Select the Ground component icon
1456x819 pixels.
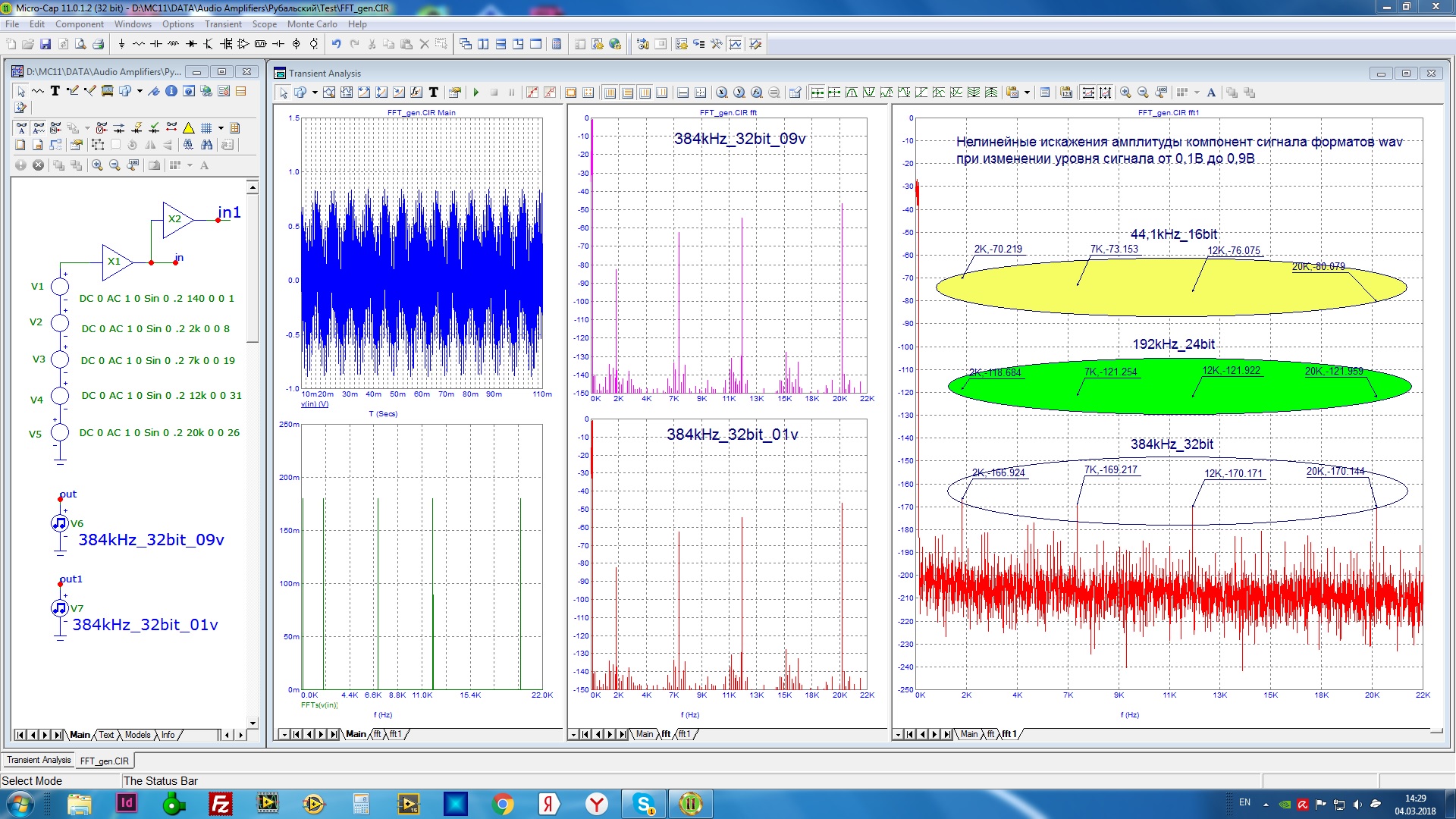[121, 44]
